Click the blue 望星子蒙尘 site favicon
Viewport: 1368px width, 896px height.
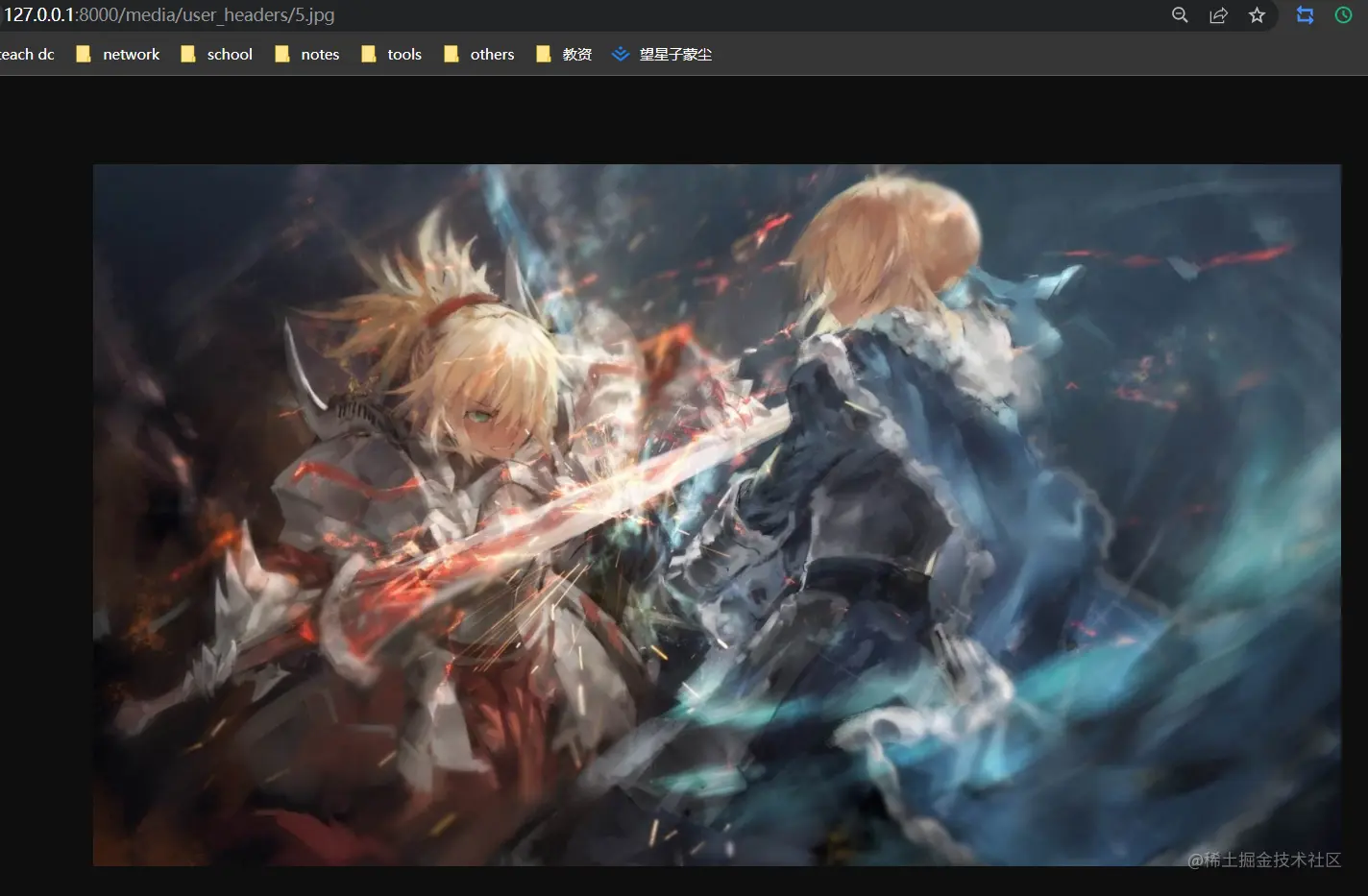(x=621, y=55)
